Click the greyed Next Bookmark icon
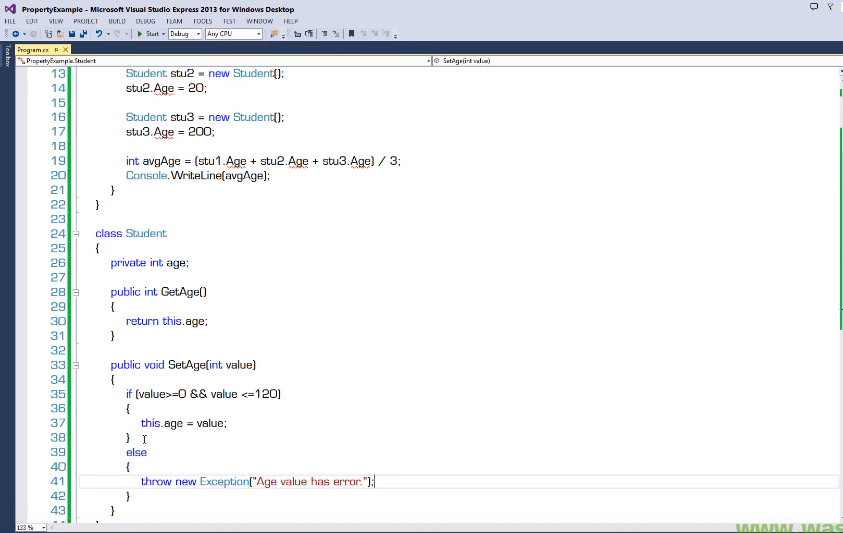 (x=375, y=34)
